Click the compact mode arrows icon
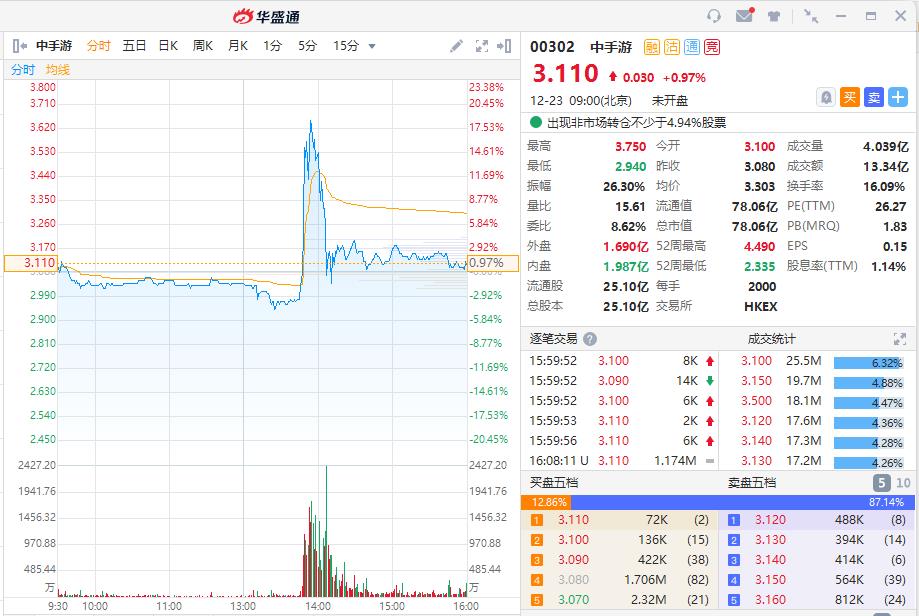This screenshot has height=616, width=919. [811, 16]
